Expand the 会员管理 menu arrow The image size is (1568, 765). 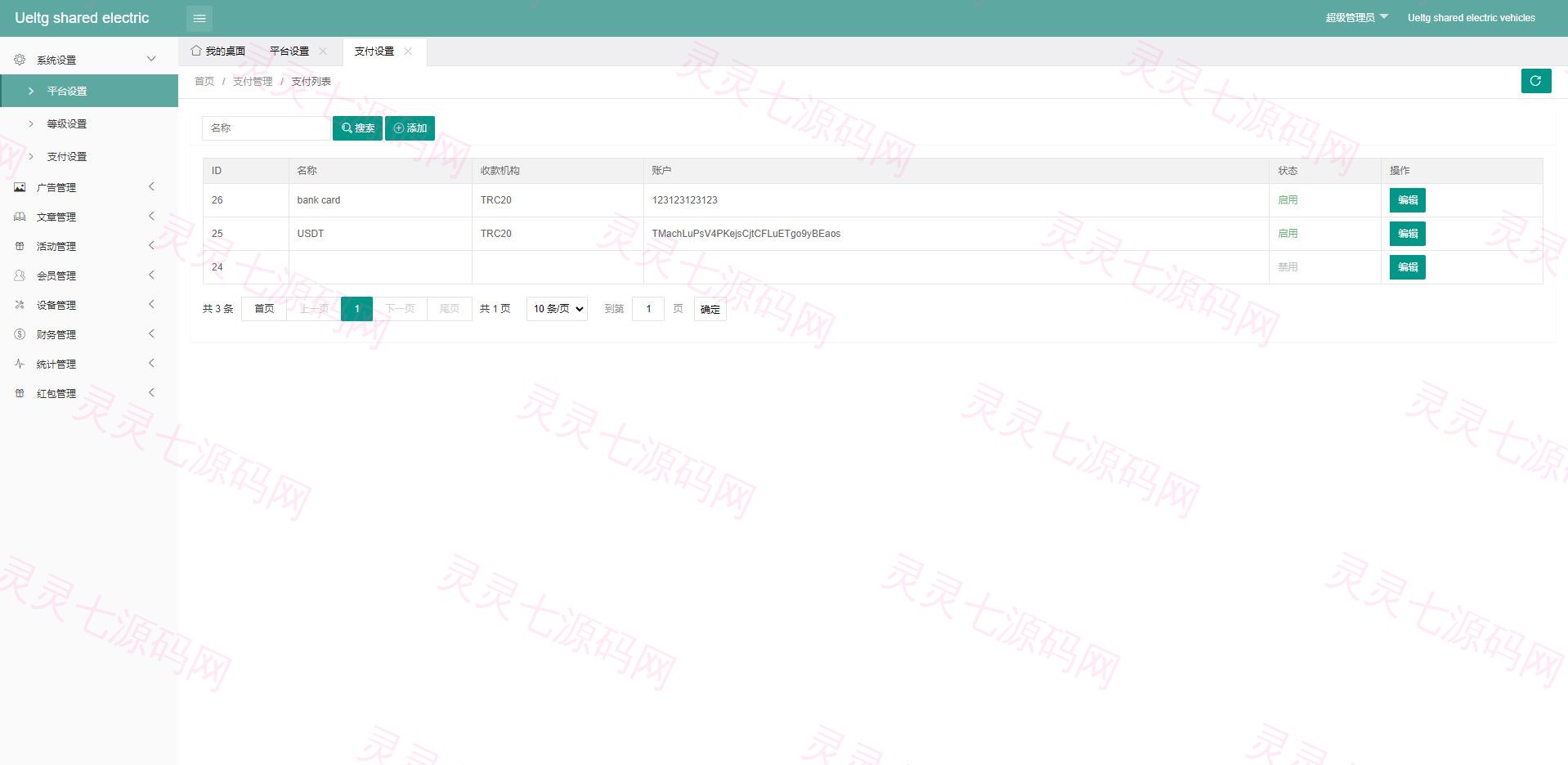pos(151,275)
